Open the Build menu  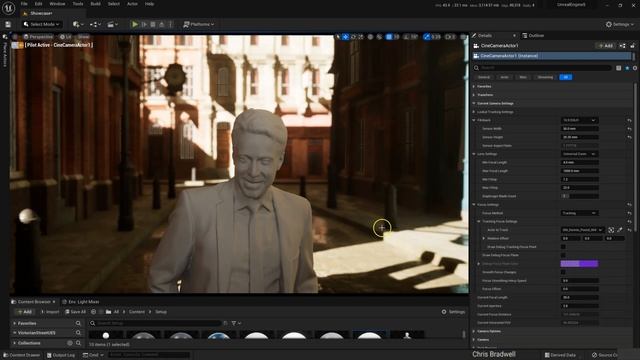96,4
